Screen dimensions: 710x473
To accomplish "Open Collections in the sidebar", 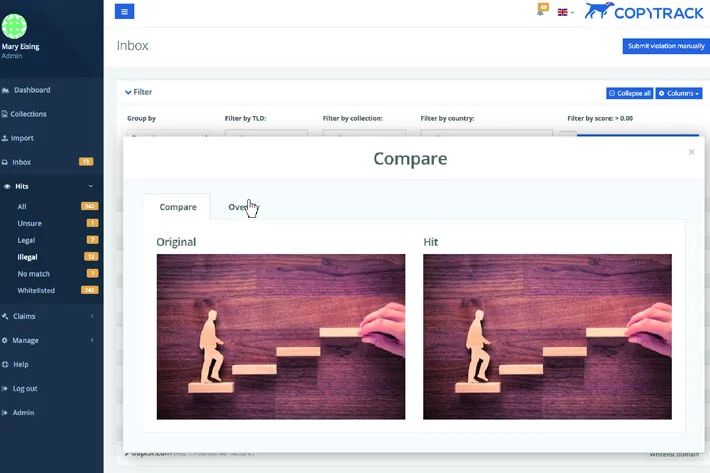I will click(28, 114).
